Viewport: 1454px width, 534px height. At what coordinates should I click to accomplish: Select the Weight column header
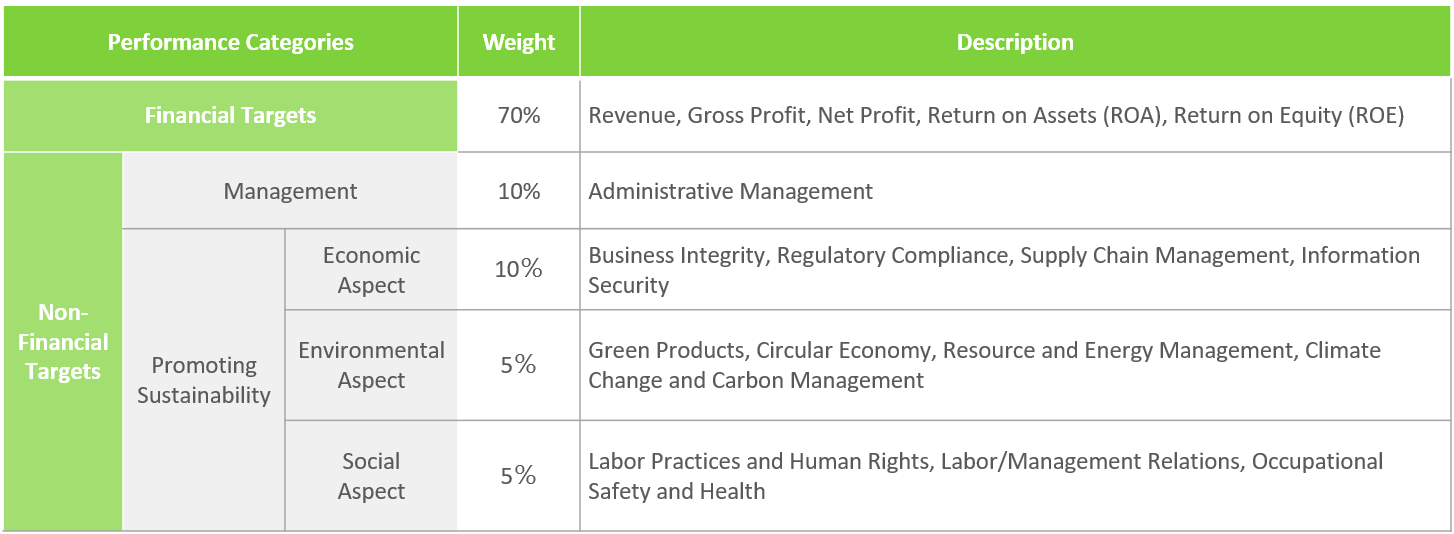pyautogui.click(x=518, y=42)
